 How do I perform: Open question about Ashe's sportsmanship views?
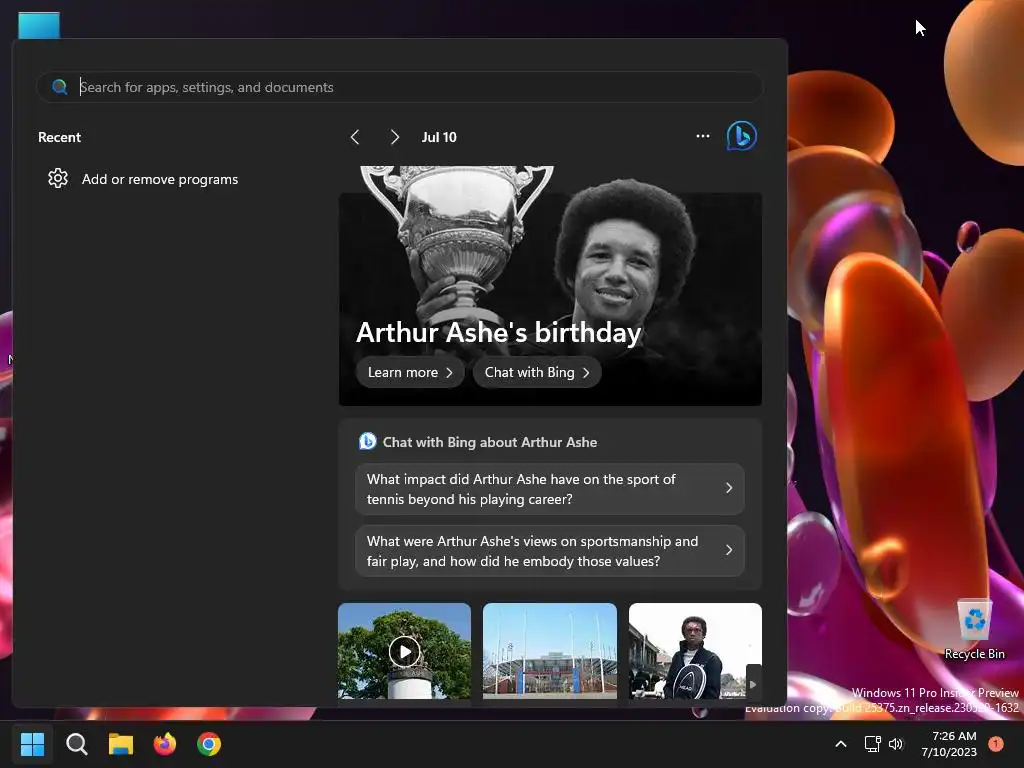[x=550, y=551]
